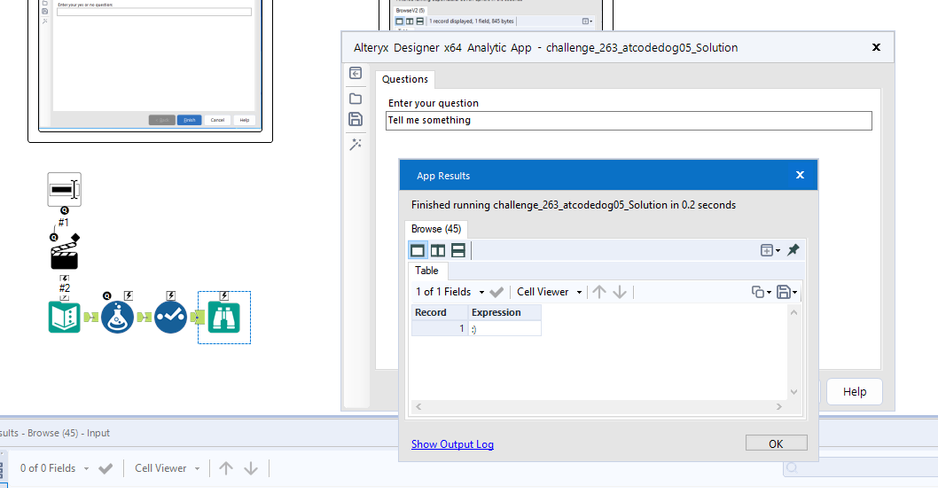This screenshot has width=938, height=488.
Task: Click OK in App Results dialog
Action: click(776, 443)
